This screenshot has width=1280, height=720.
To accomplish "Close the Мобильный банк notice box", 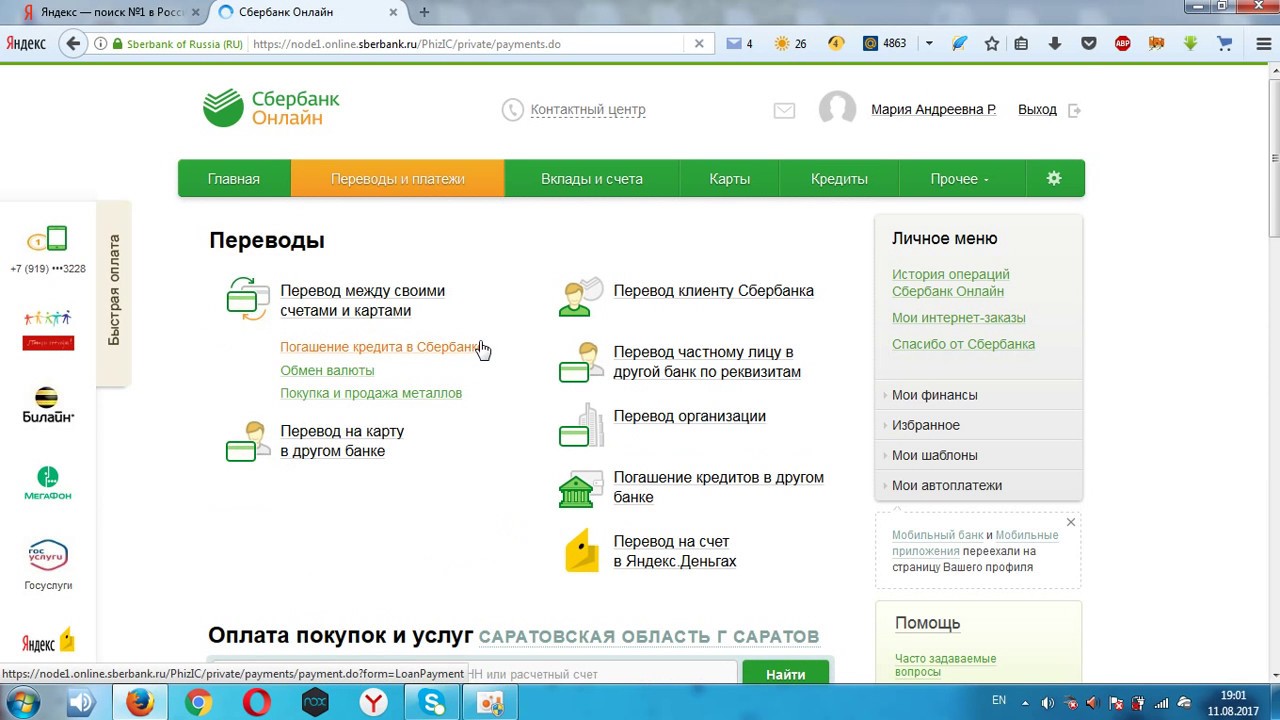I will (1071, 522).
